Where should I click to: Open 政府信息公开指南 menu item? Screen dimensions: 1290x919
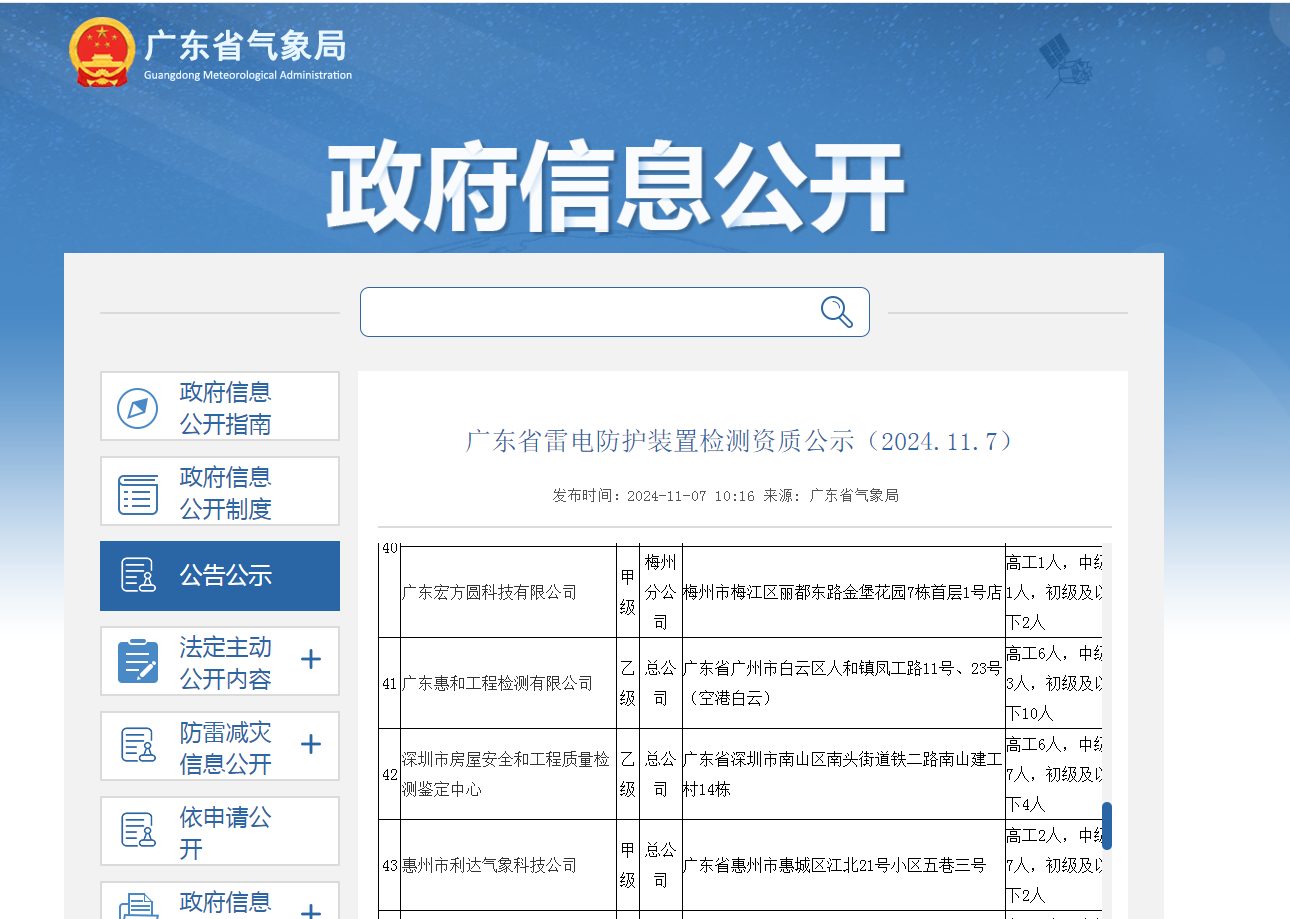[220, 406]
